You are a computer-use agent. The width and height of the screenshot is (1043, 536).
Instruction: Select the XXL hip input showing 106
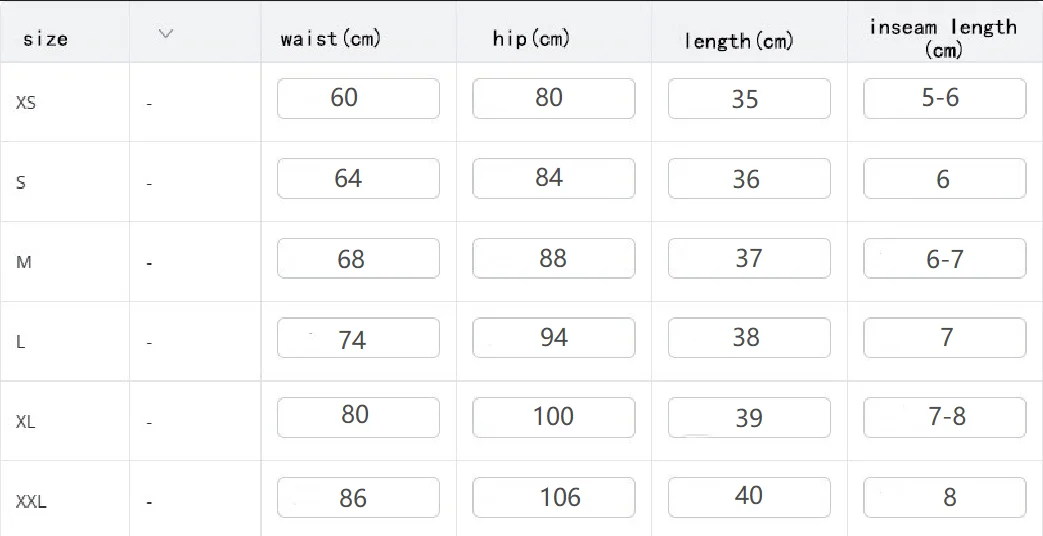553,497
